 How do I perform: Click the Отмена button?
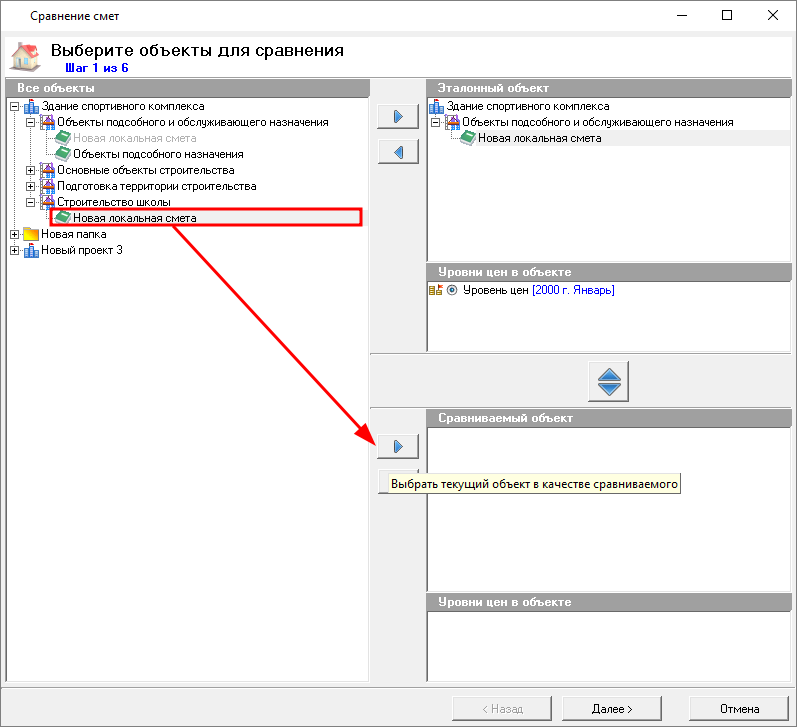point(739,708)
